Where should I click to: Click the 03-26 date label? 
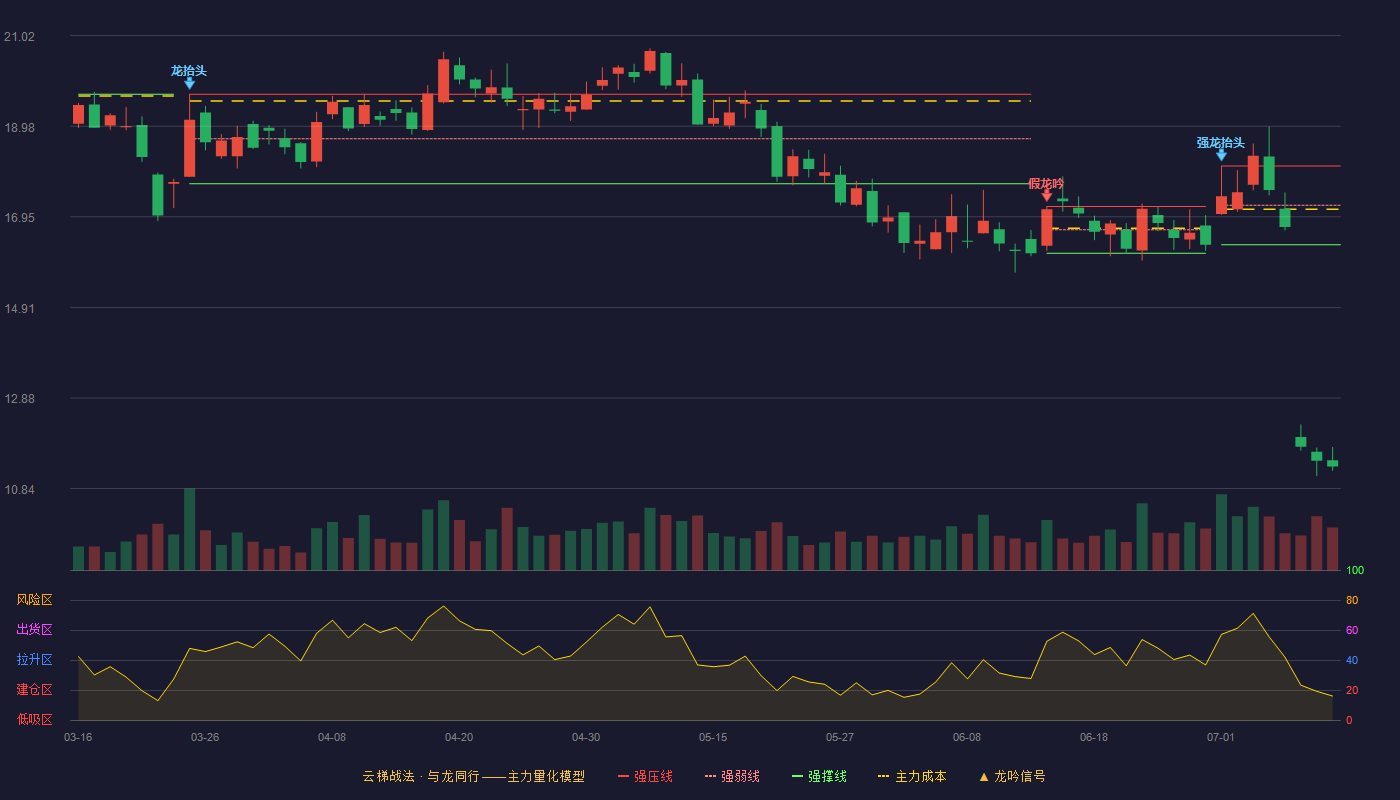[205, 737]
